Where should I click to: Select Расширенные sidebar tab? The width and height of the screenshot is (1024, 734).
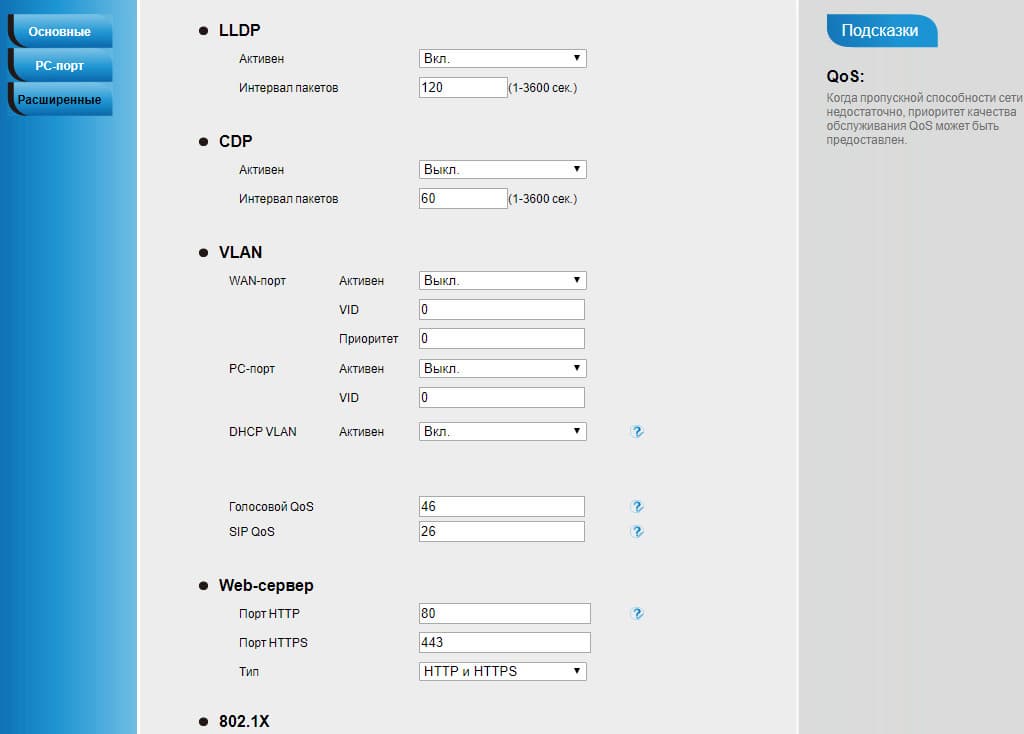pos(60,100)
